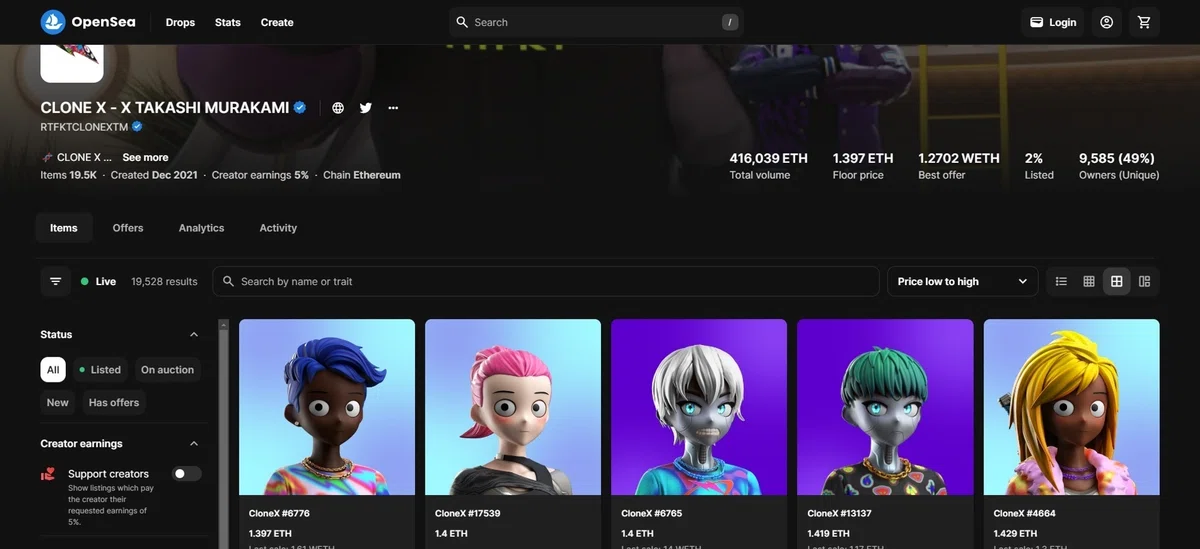Image resolution: width=1200 pixels, height=549 pixels.
Task: Switch to the Activity tab
Action: (x=278, y=228)
